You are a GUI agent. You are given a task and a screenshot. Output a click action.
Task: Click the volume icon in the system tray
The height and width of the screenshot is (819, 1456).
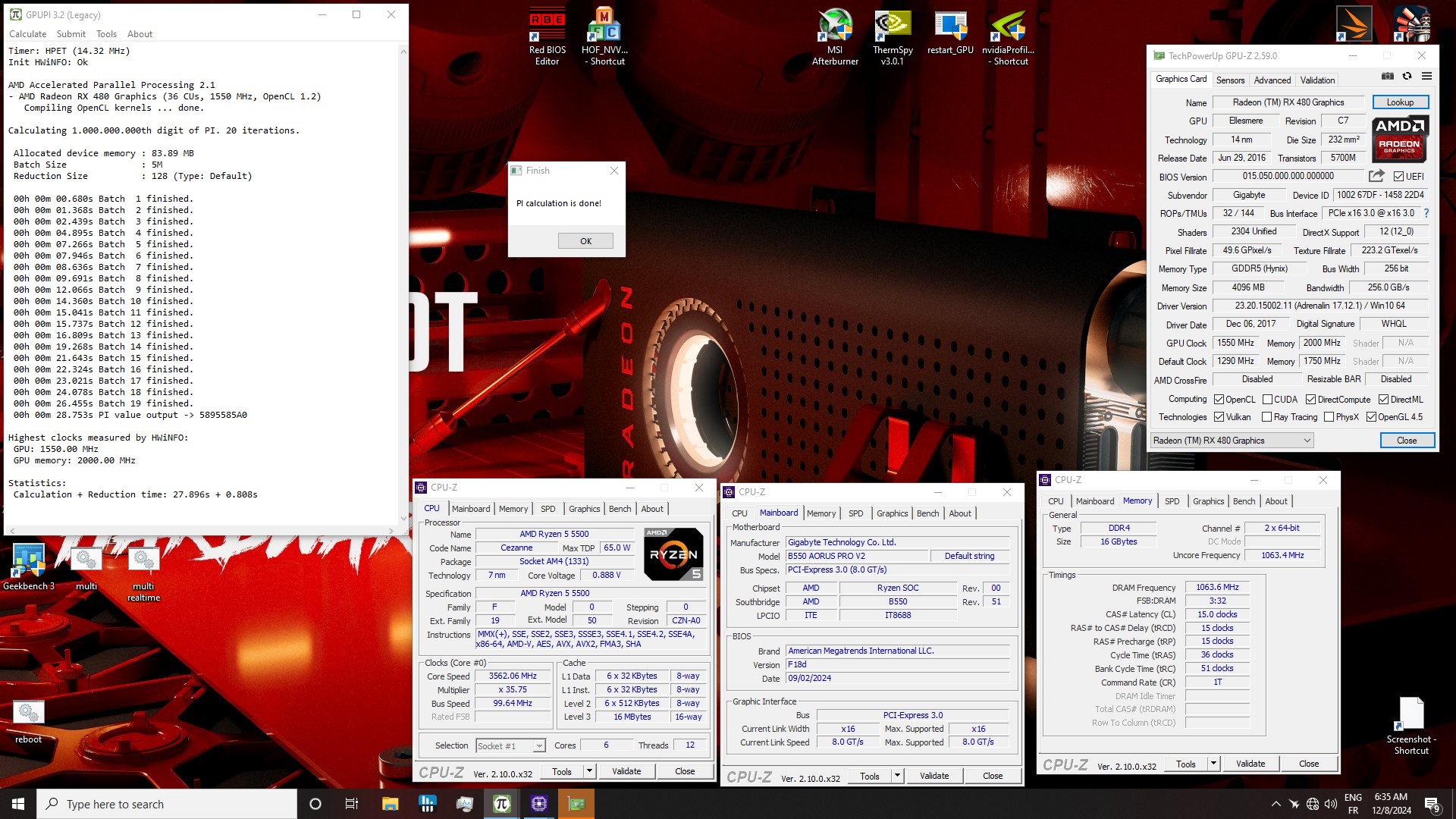pos(1331,804)
